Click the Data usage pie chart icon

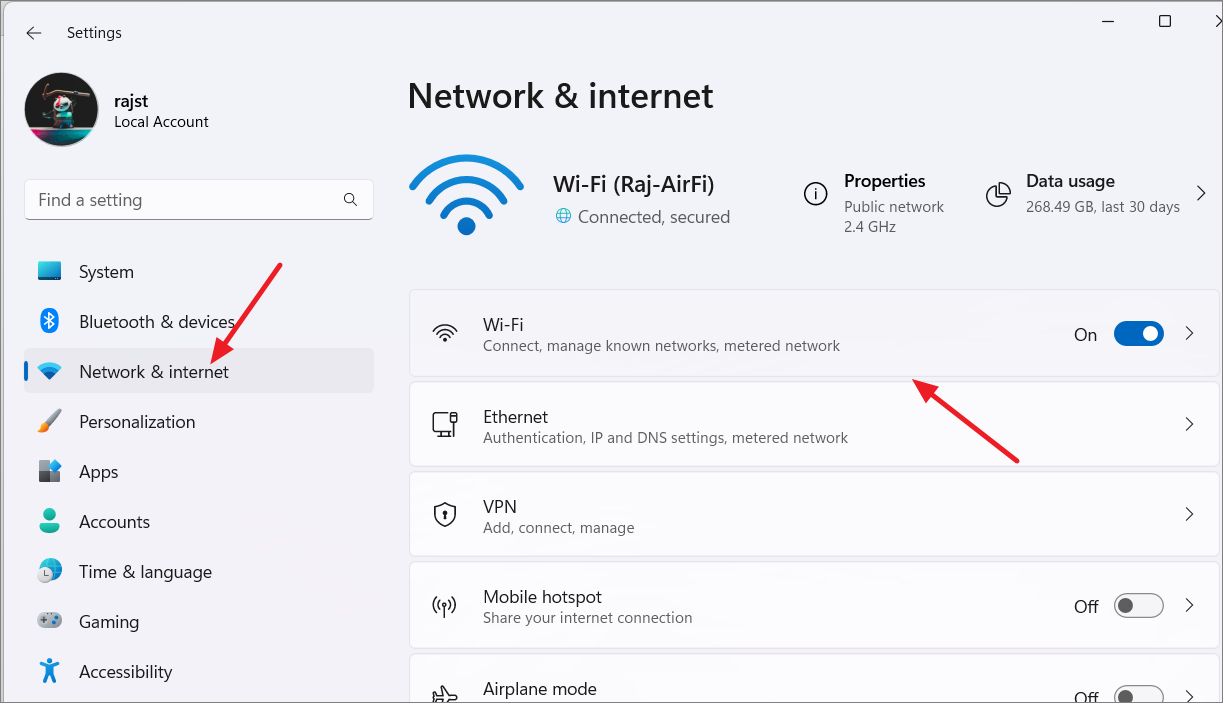(998, 194)
